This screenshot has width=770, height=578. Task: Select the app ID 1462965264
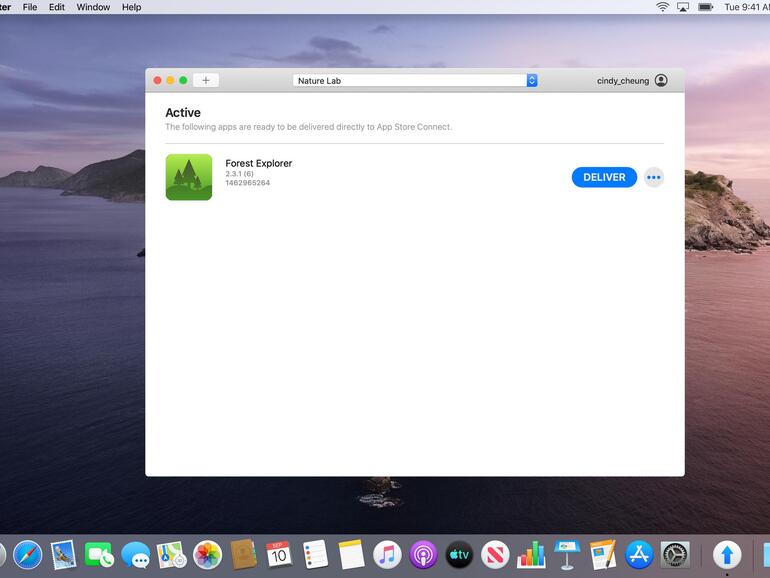point(248,183)
